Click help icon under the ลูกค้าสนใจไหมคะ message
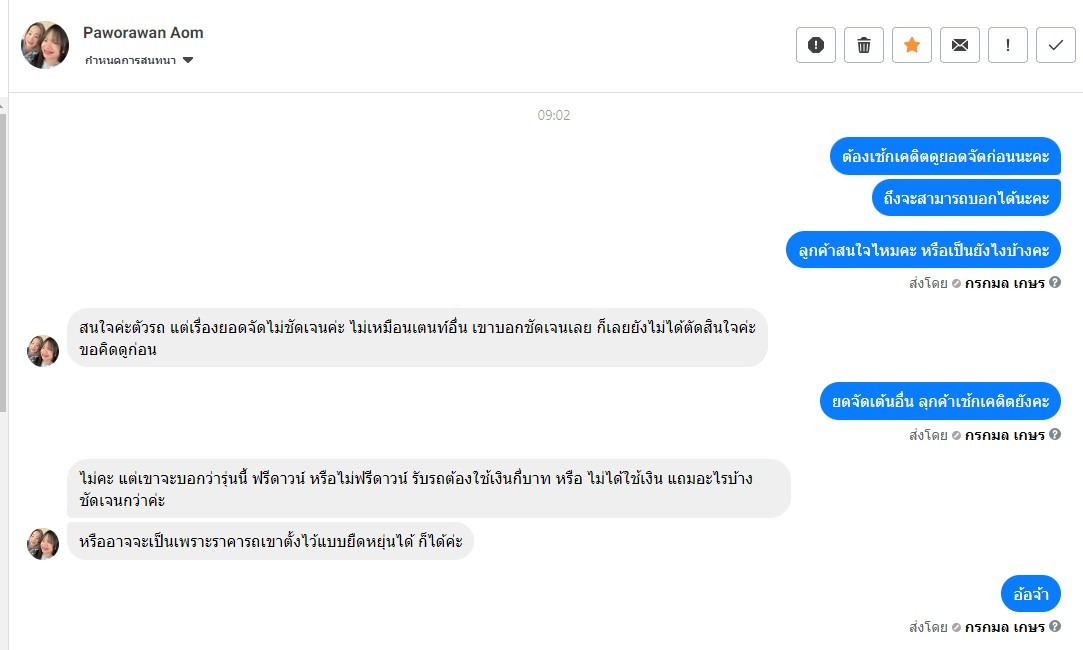This screenshot has width=1083, height=650. point(1055,283)
